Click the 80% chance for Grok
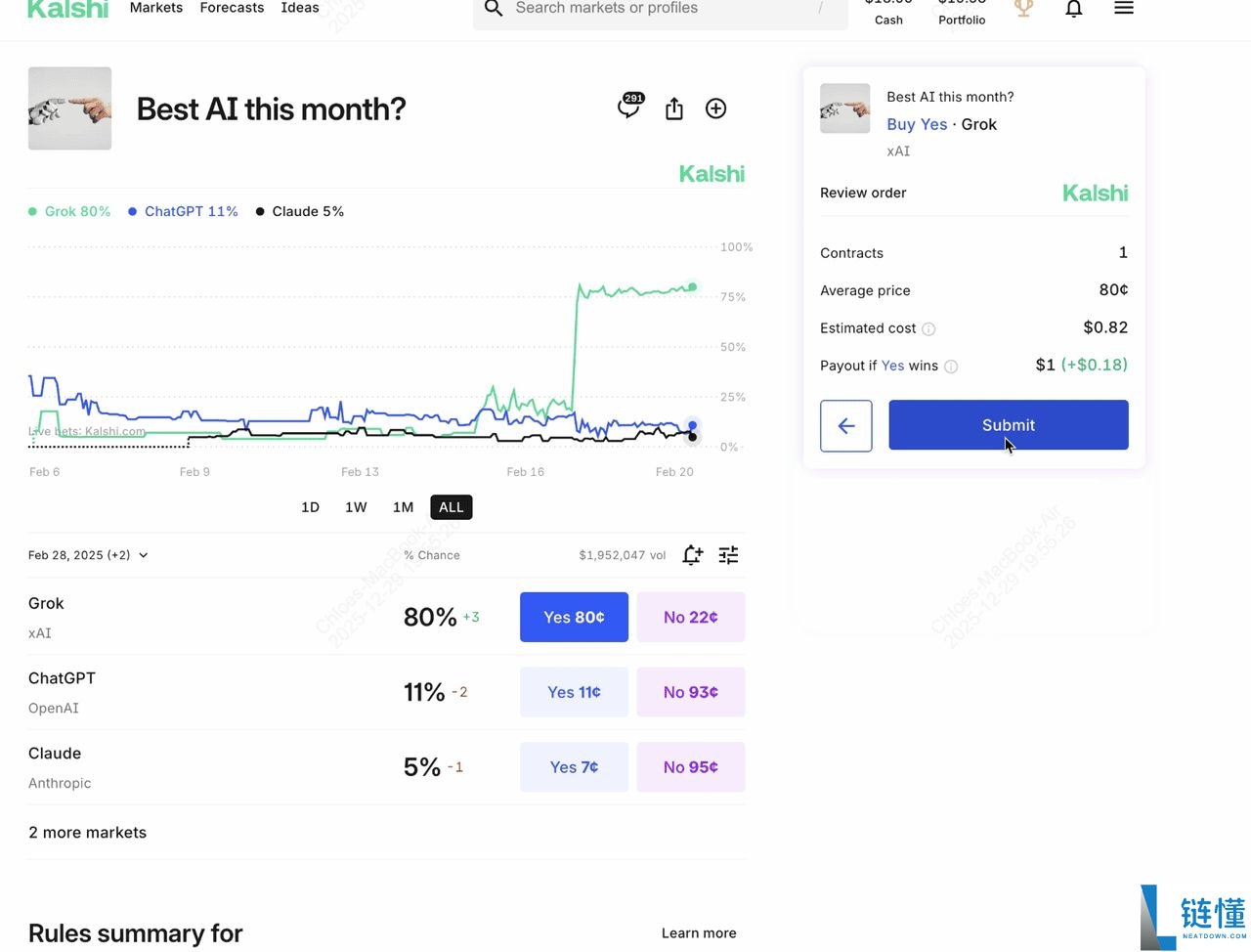The width and height of the screenshot is (1251, 952). (x=430, y=617)
